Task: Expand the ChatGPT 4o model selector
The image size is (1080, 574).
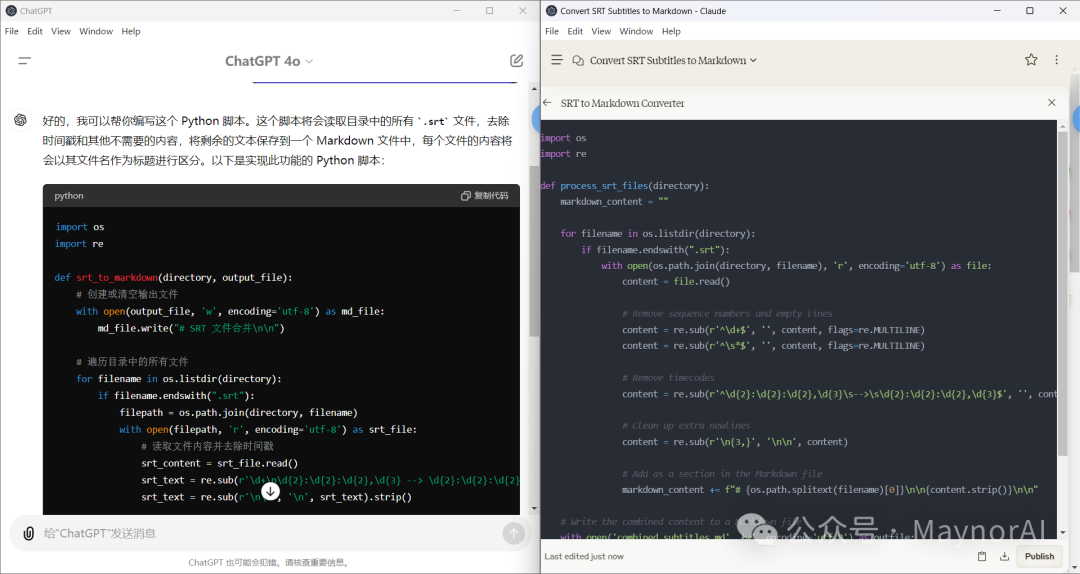Action: (x=269, y=61)
